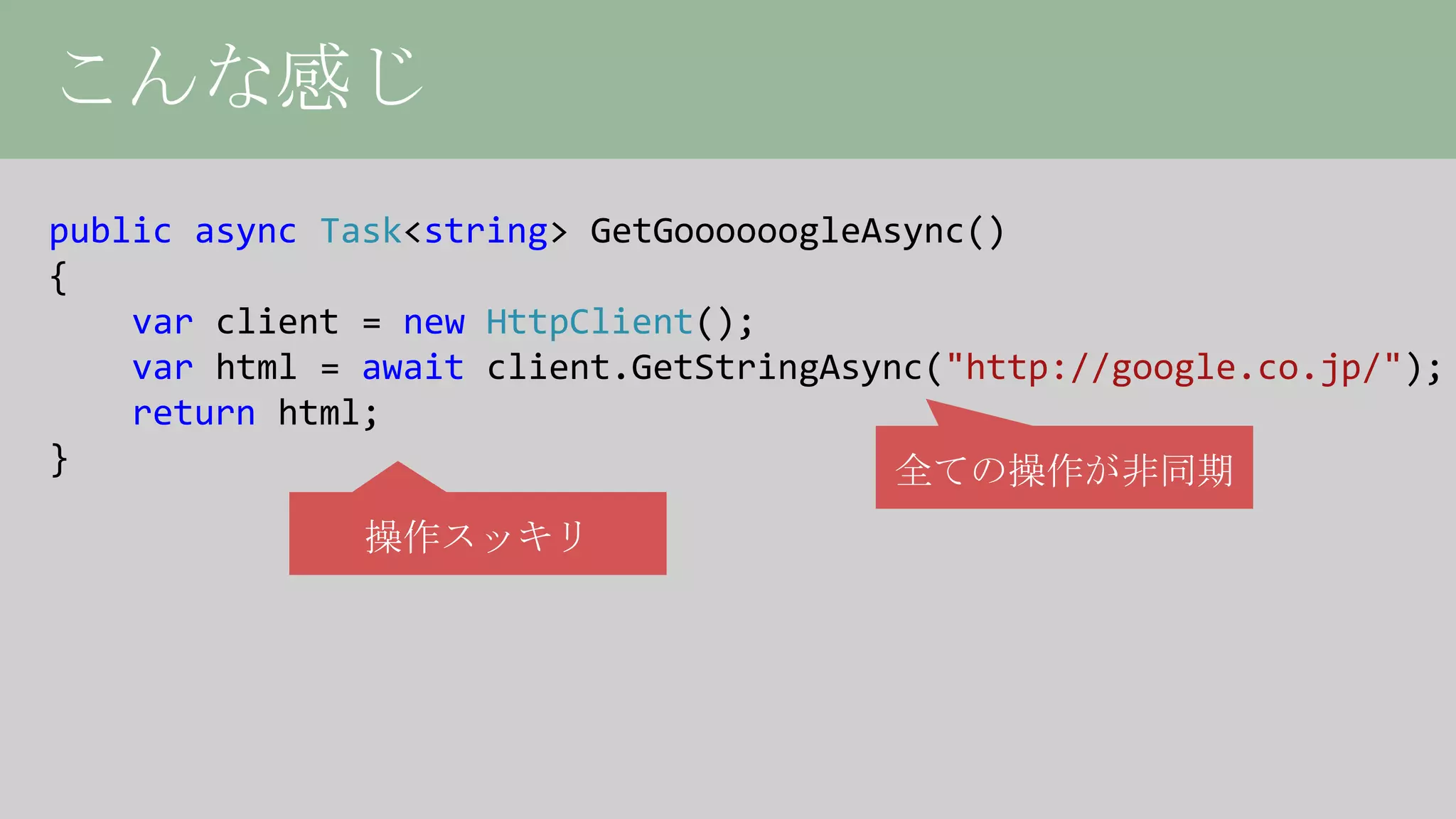
Task: Click the closing curly brace
Action: click(59, 460)
